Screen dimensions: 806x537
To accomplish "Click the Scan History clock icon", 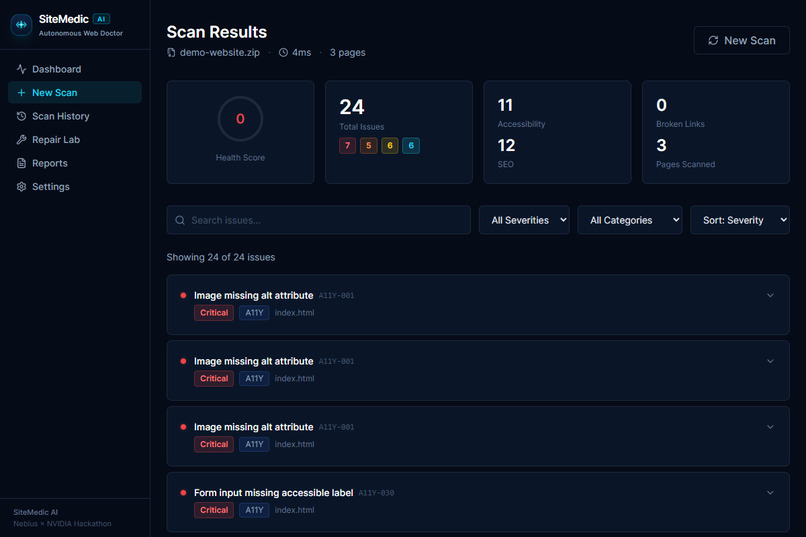I will pos(21,116).
